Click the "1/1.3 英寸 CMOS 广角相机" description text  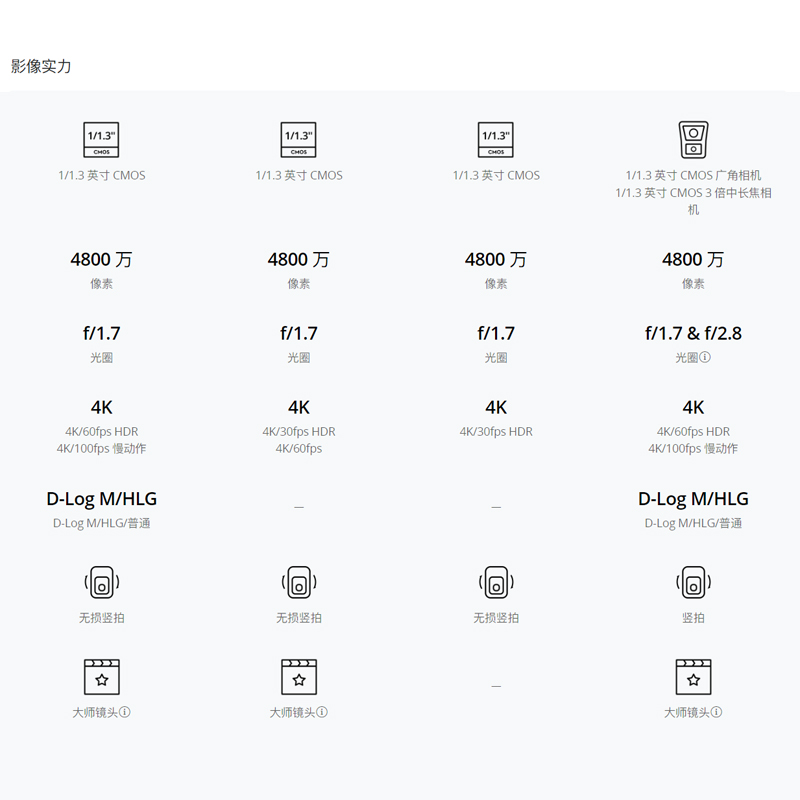(693, 175)
